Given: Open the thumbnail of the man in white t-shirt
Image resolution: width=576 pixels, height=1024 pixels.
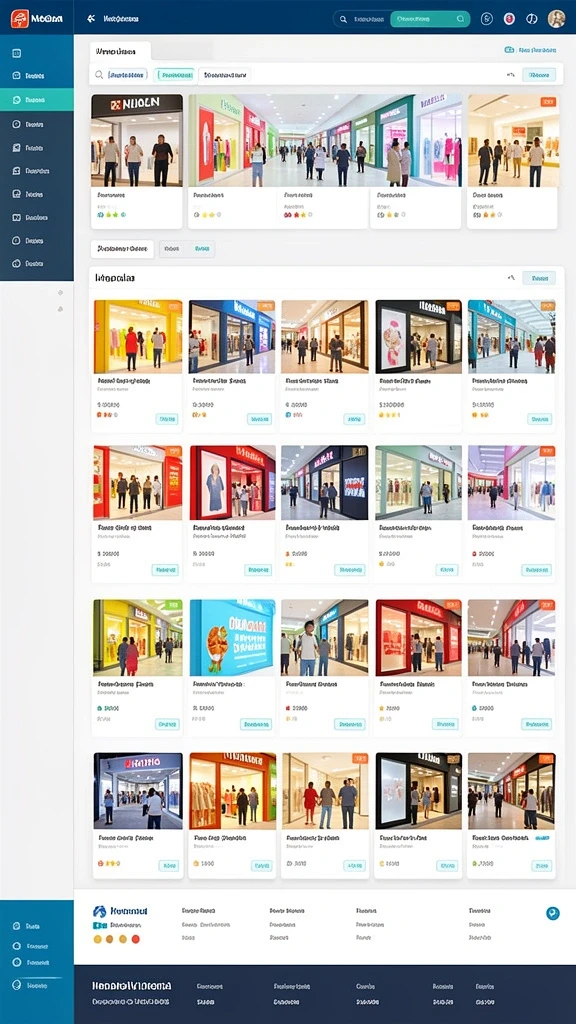Looking at the screenshot, I should tap(325, 637).
